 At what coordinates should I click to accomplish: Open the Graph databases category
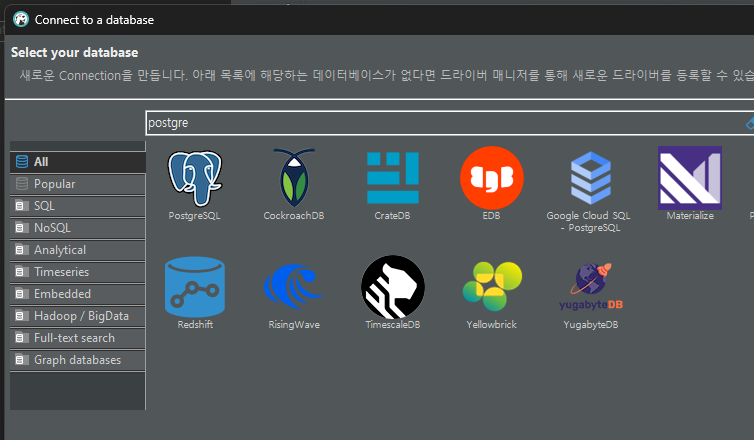pyautogui.click(x=77, y=360)
